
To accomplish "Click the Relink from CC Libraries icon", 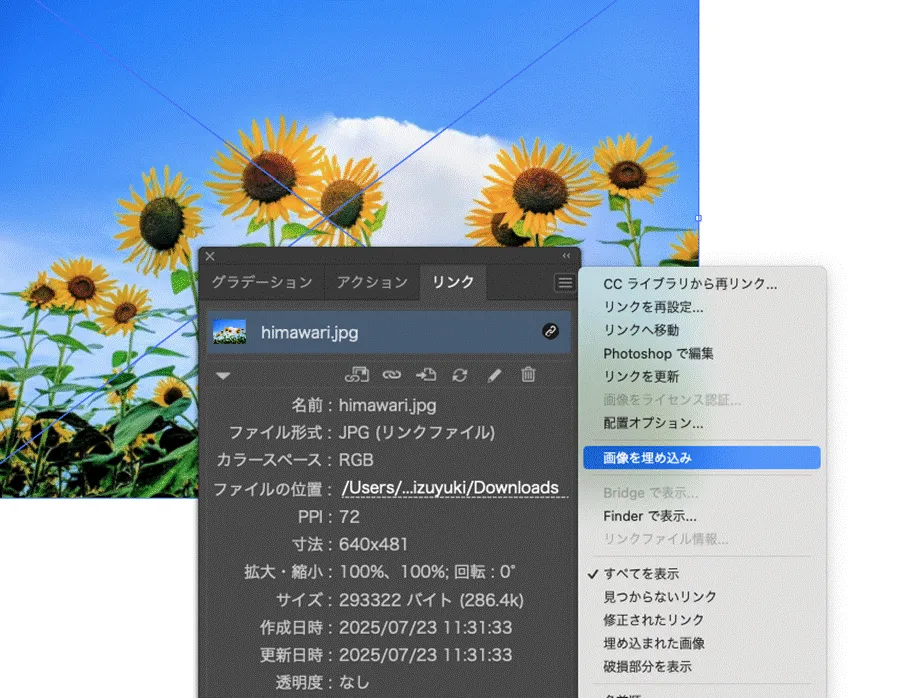I will point(358,375).
